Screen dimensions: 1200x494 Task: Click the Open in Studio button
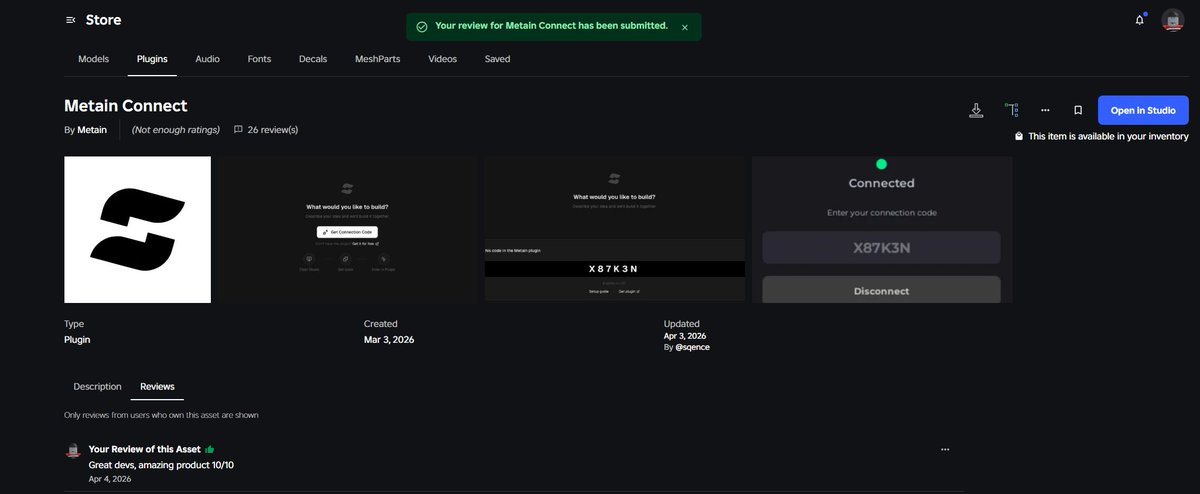1143,110
